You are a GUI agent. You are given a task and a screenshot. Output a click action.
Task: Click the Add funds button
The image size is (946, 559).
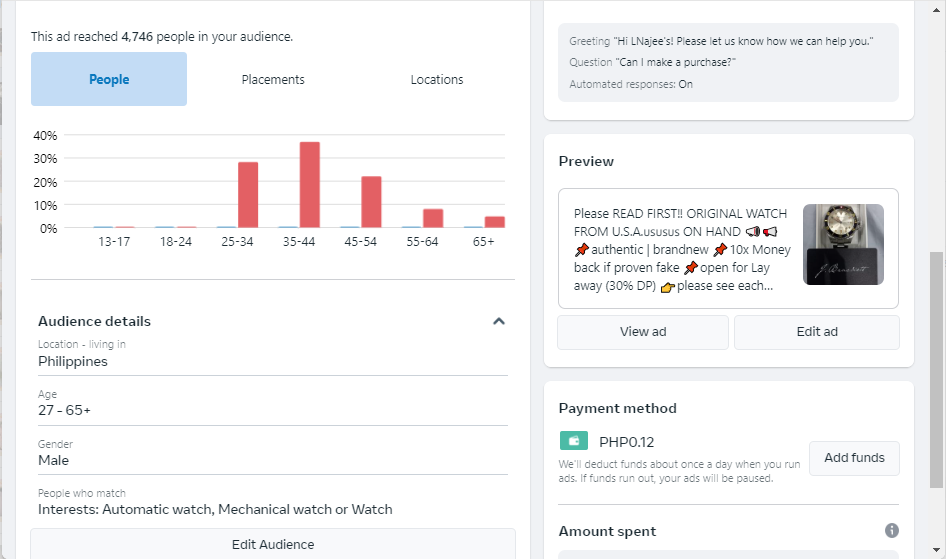[854, 458]
